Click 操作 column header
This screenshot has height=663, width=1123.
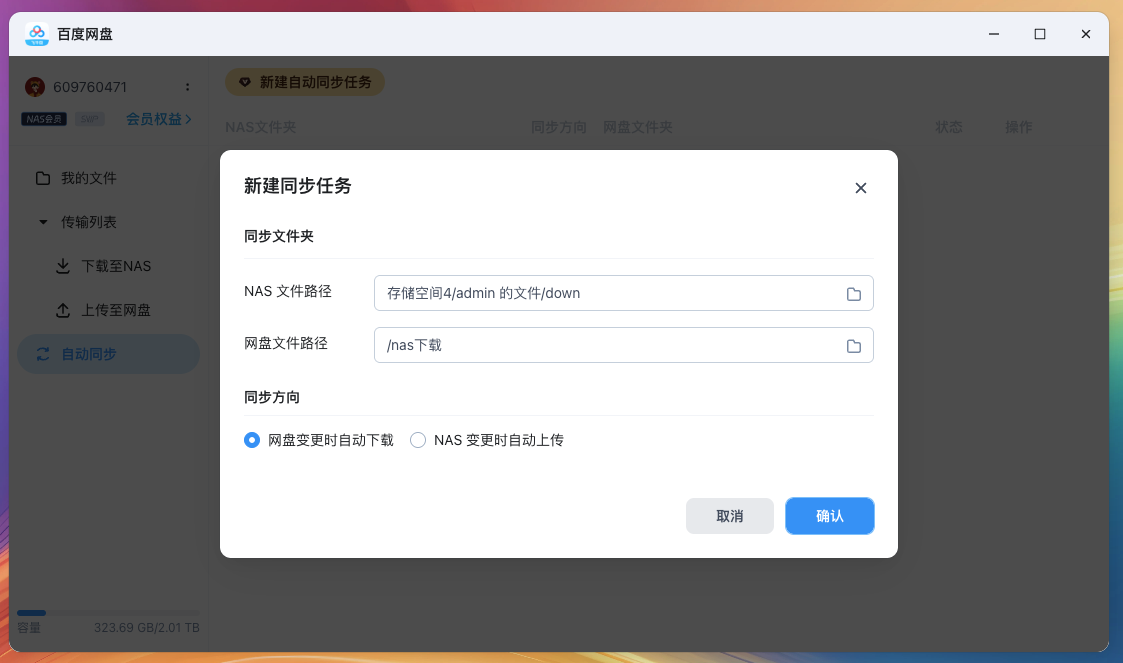click(x=1018, y=127)
